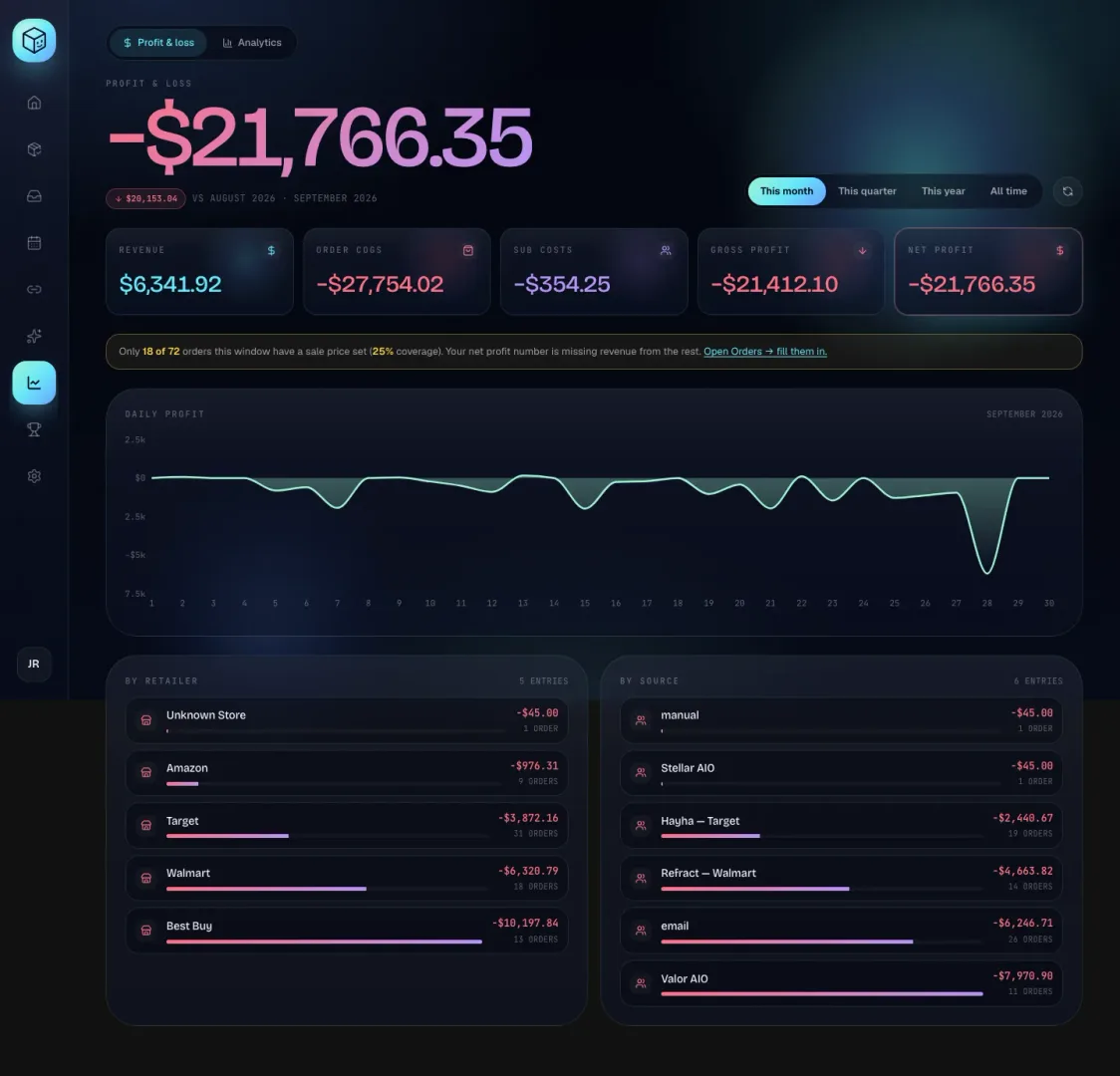
Task: Switch to the Profit & loss tab
Action: [157, 43]
